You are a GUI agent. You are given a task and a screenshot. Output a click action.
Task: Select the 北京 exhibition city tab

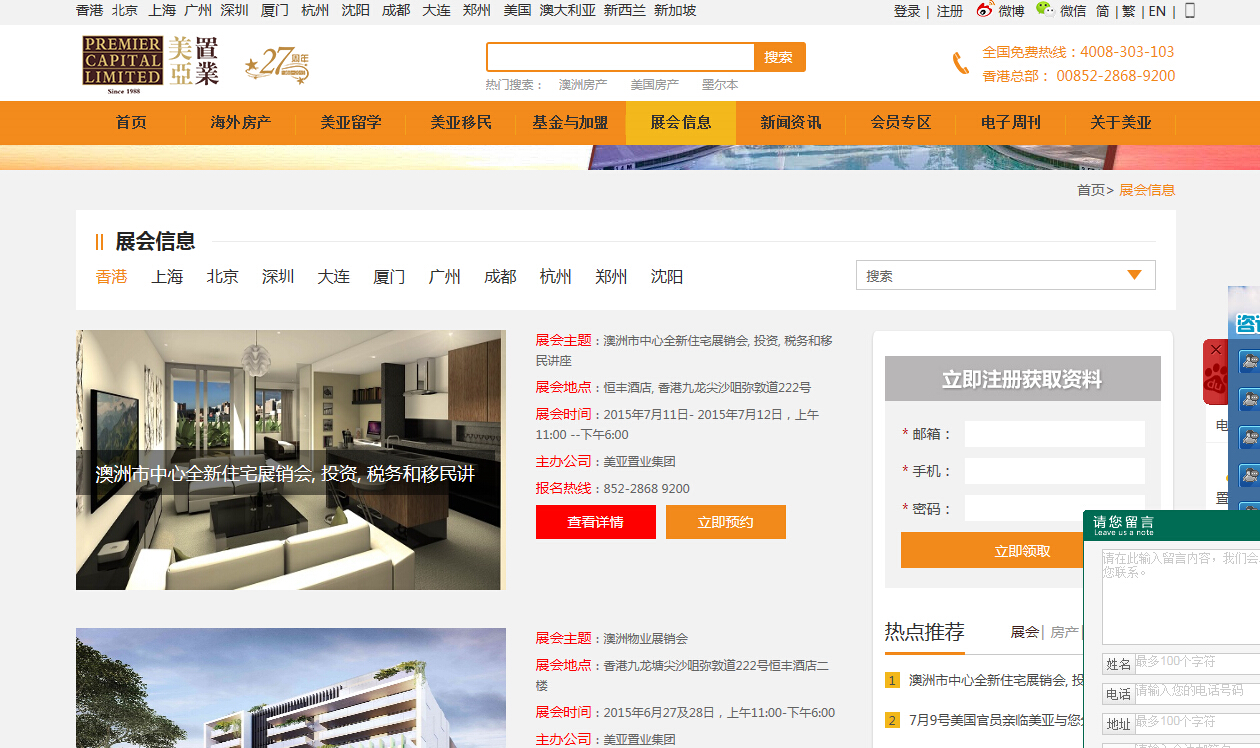223,277
